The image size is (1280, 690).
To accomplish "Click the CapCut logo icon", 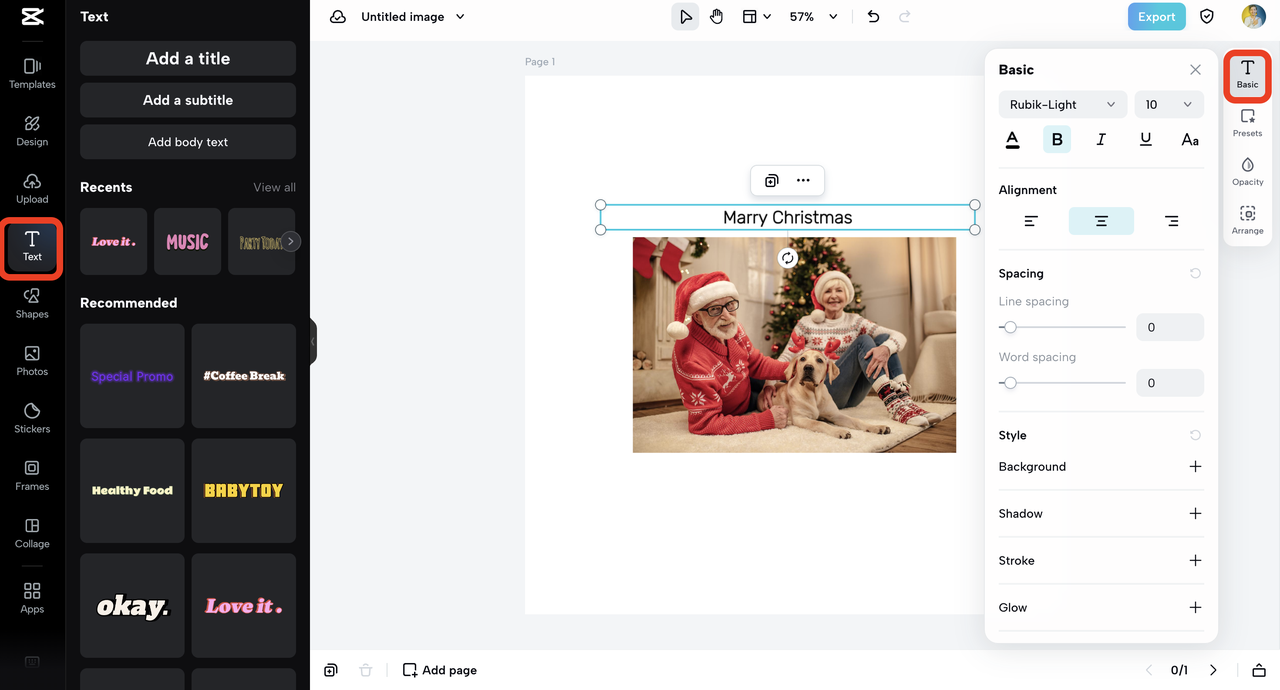I will tap(32, 17).
